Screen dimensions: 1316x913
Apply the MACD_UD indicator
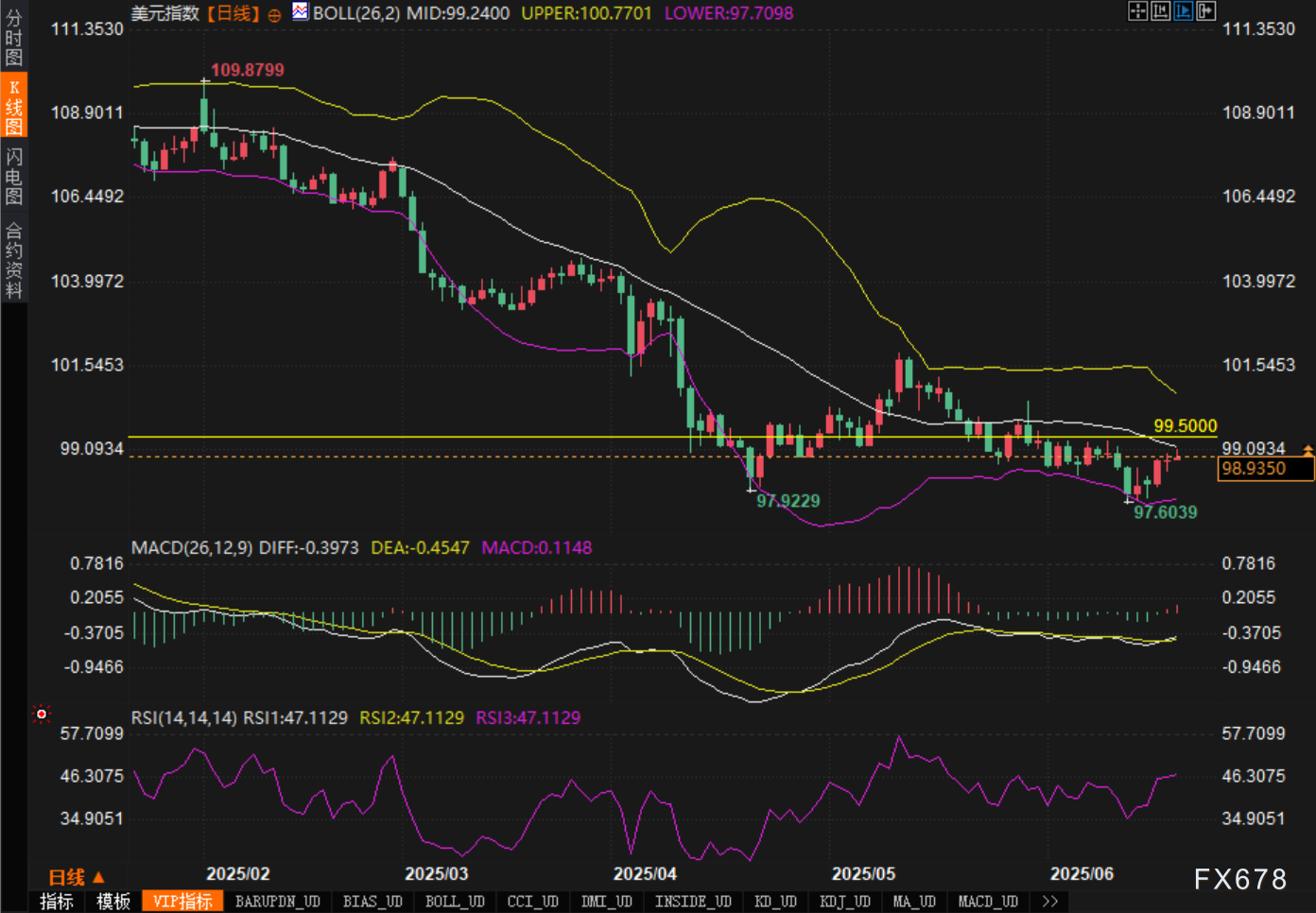coord(987,902)
